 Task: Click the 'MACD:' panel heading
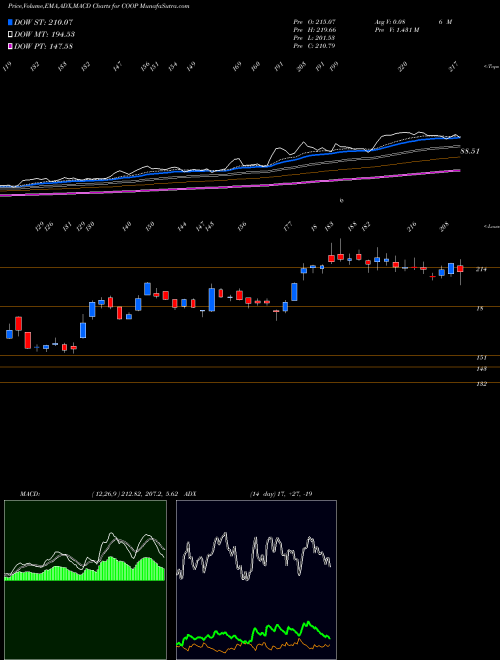point(30,494)
